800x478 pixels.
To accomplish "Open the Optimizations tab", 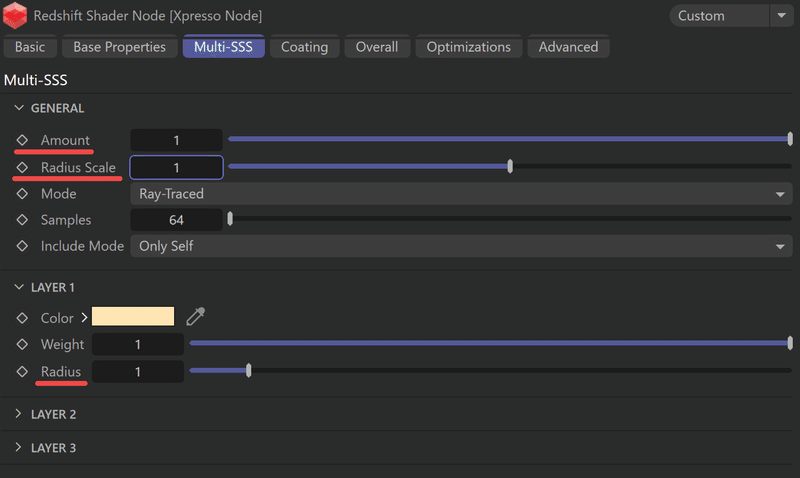I will (x=468, y=47).
